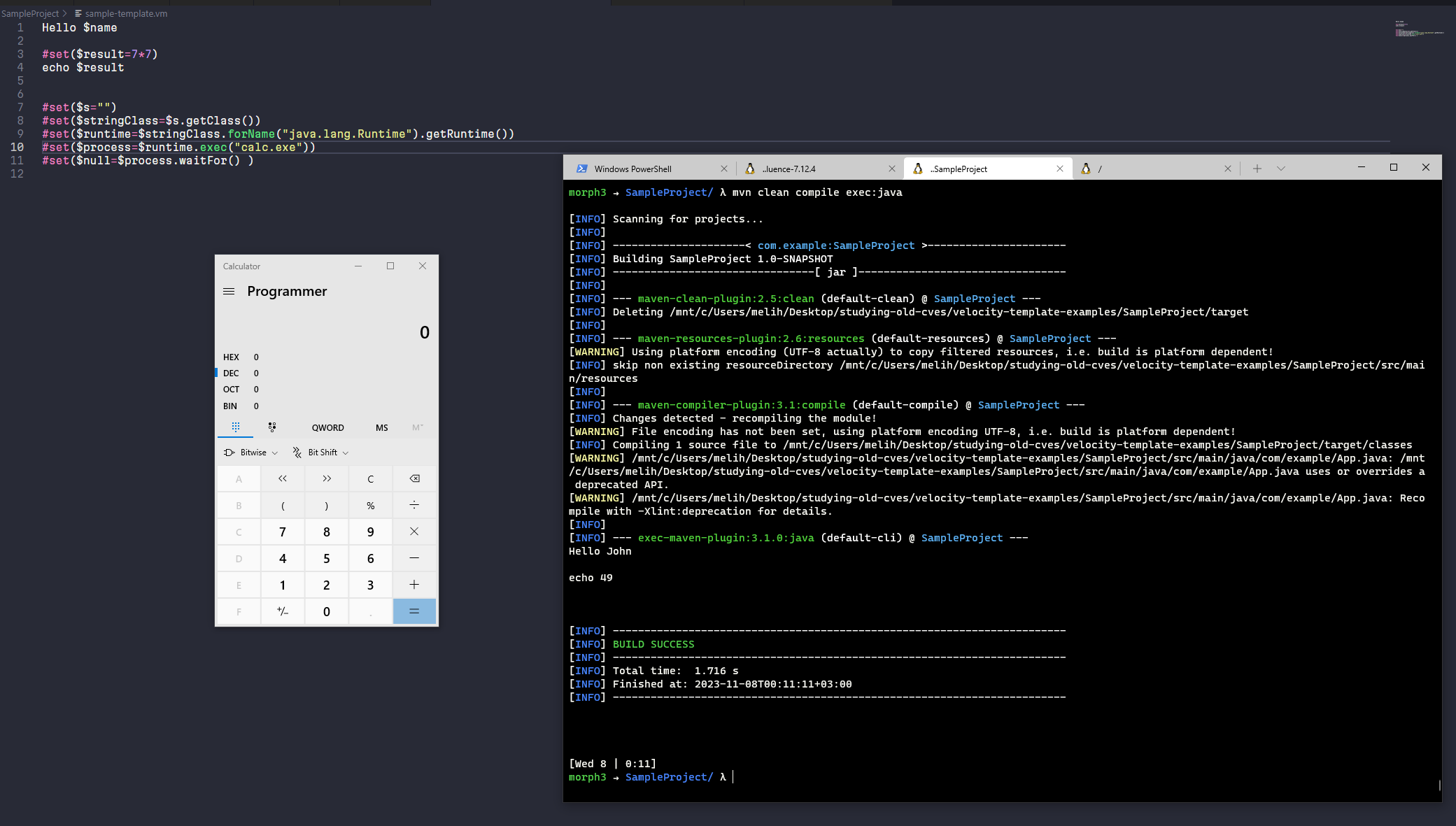Click the MS memory store button
Viewport: 1456px width, 826px height.
tap(382, 427)
